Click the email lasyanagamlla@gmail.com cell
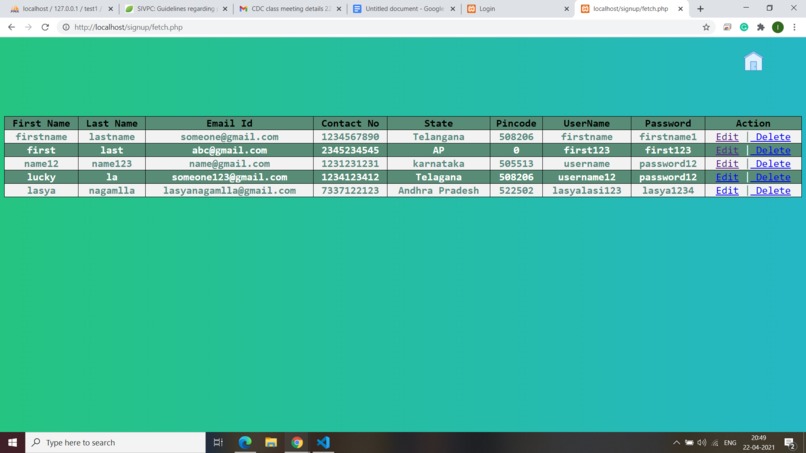806x453 pixels. 229,190
